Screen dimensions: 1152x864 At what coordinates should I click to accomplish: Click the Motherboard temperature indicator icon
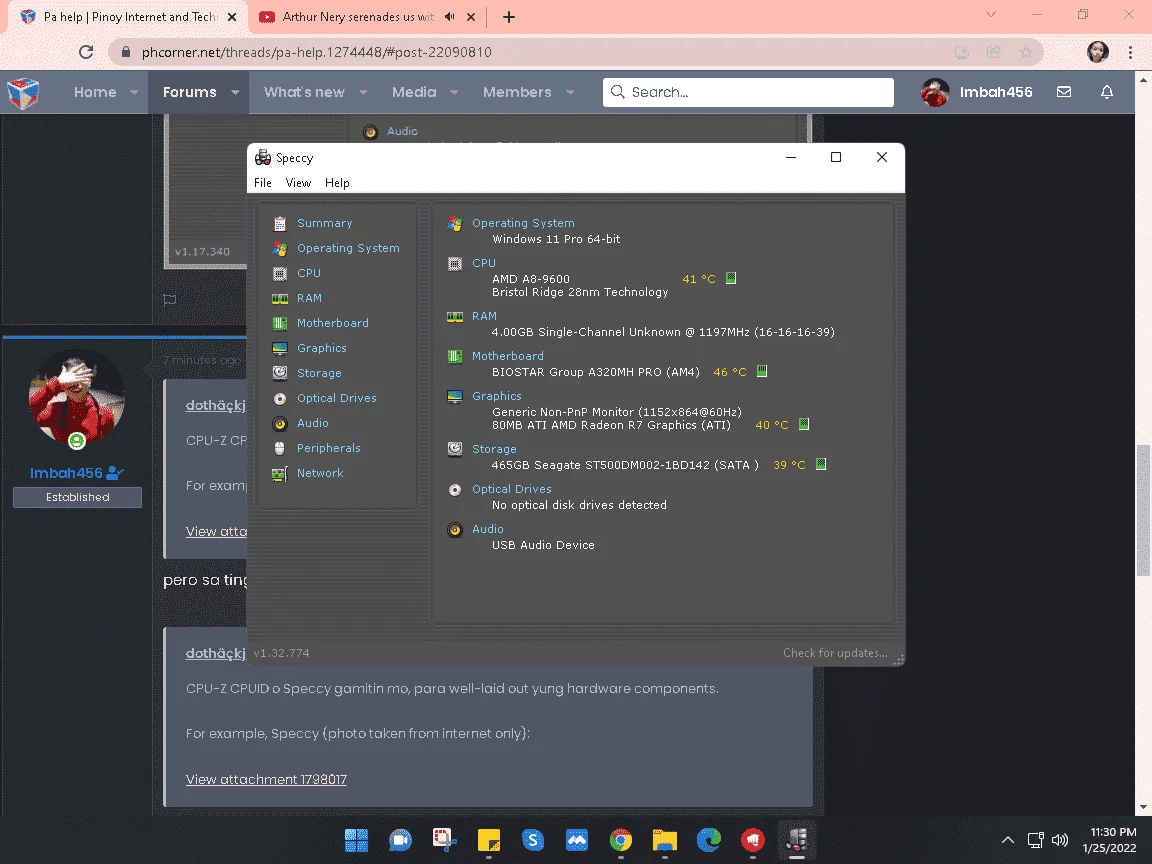click(762, 372)
